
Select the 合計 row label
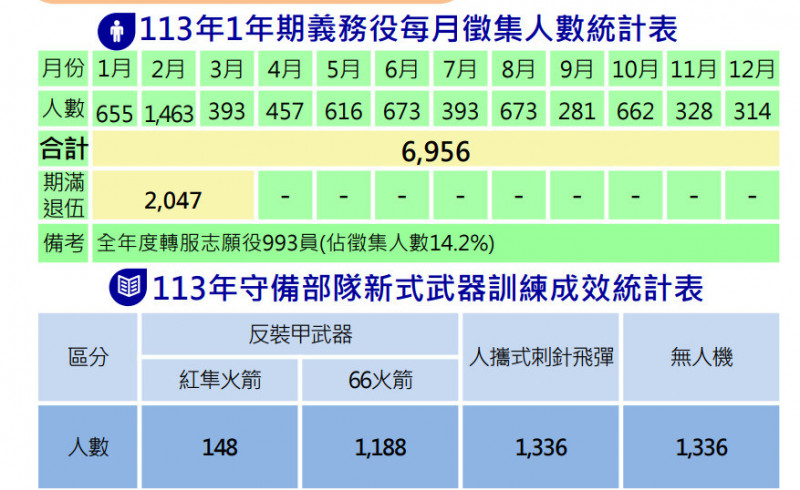click(x=63, y=151)
